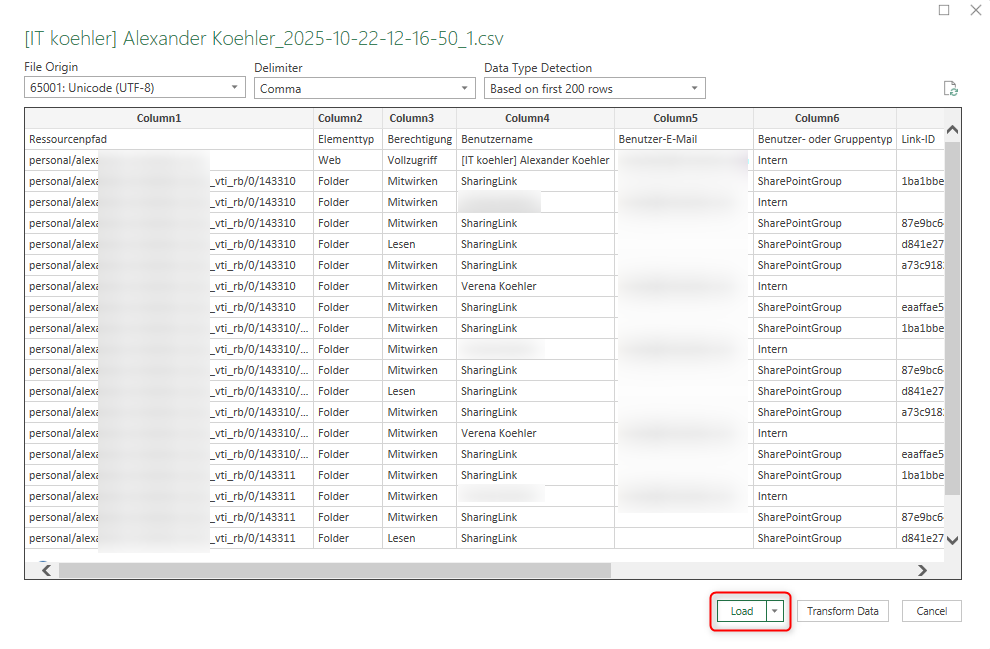The width and height of the screenshot is (990, 649).
Task: Click the refresh preview icon
Action: 950,89
